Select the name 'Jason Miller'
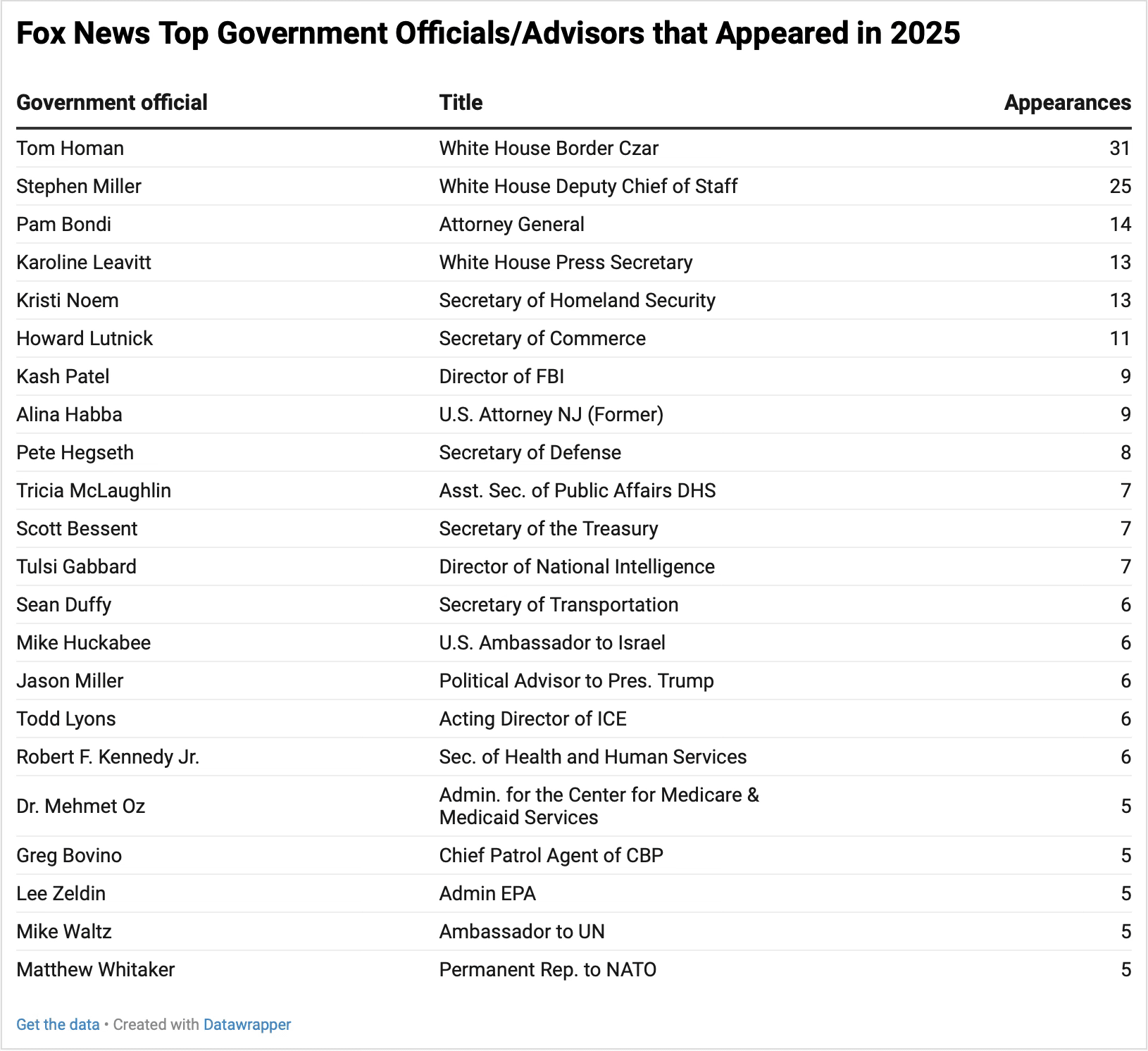 (70, 680)
